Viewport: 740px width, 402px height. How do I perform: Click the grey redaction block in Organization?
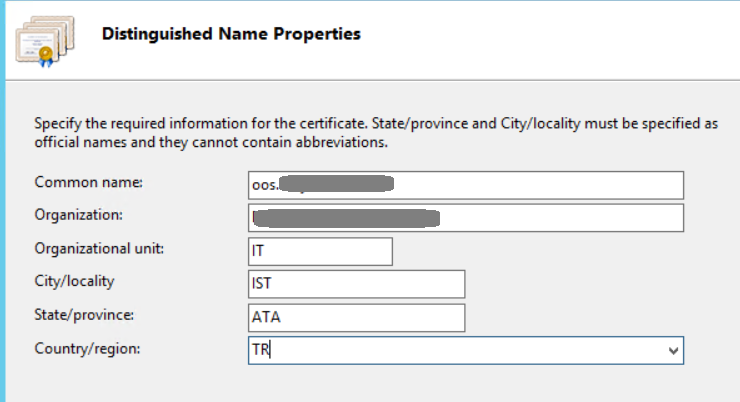(x=346, y=218)
